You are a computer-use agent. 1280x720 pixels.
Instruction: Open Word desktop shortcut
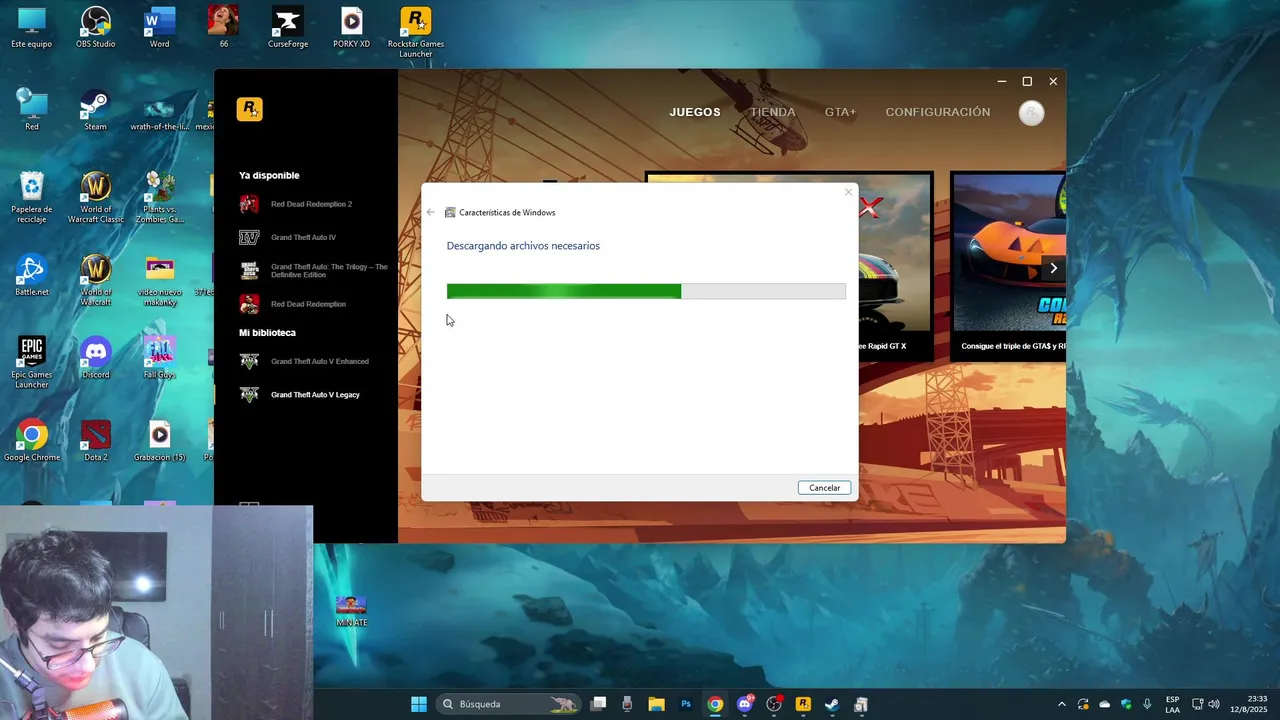pos(159,28)
